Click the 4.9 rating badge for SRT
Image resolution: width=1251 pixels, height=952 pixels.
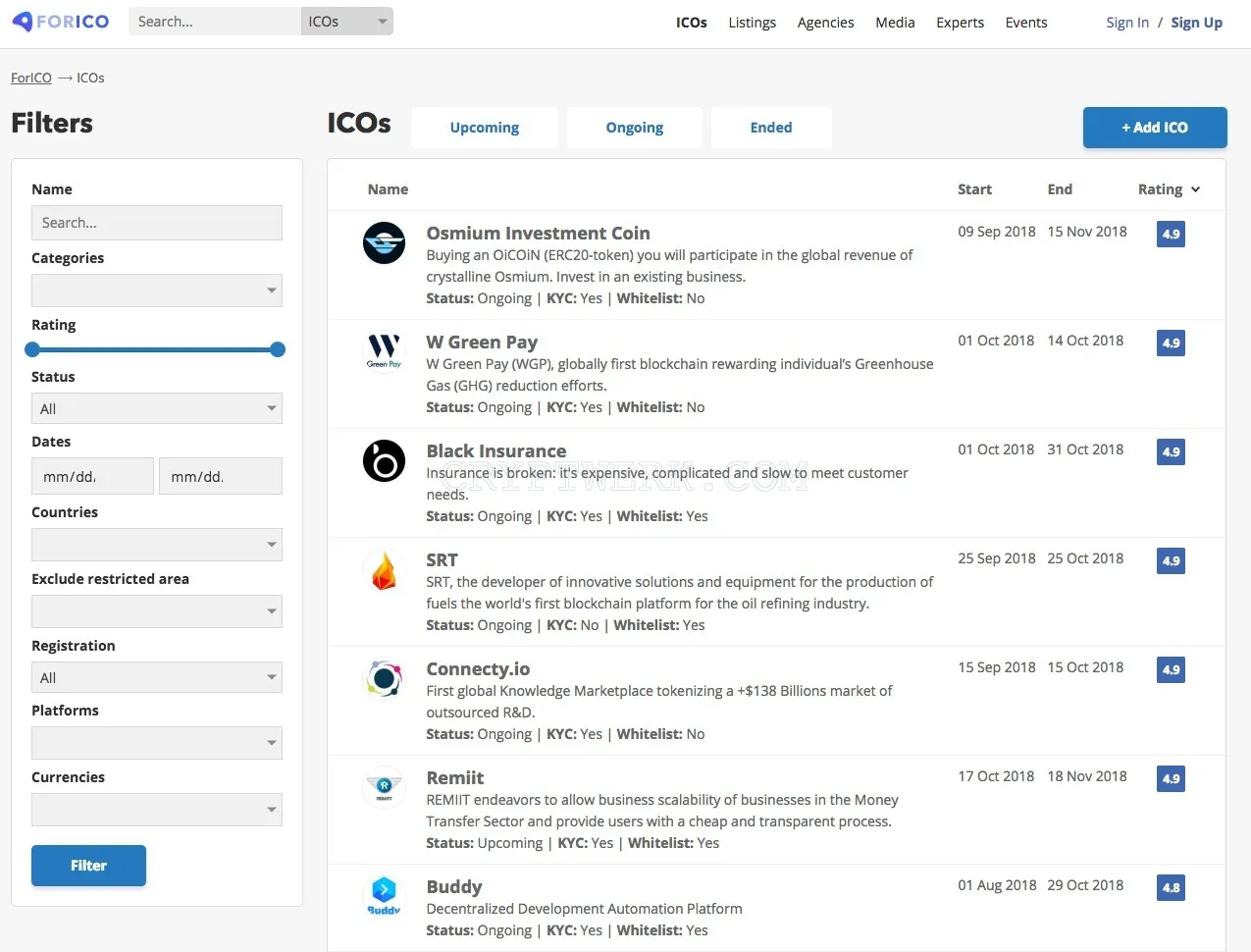coord(1171,560)
